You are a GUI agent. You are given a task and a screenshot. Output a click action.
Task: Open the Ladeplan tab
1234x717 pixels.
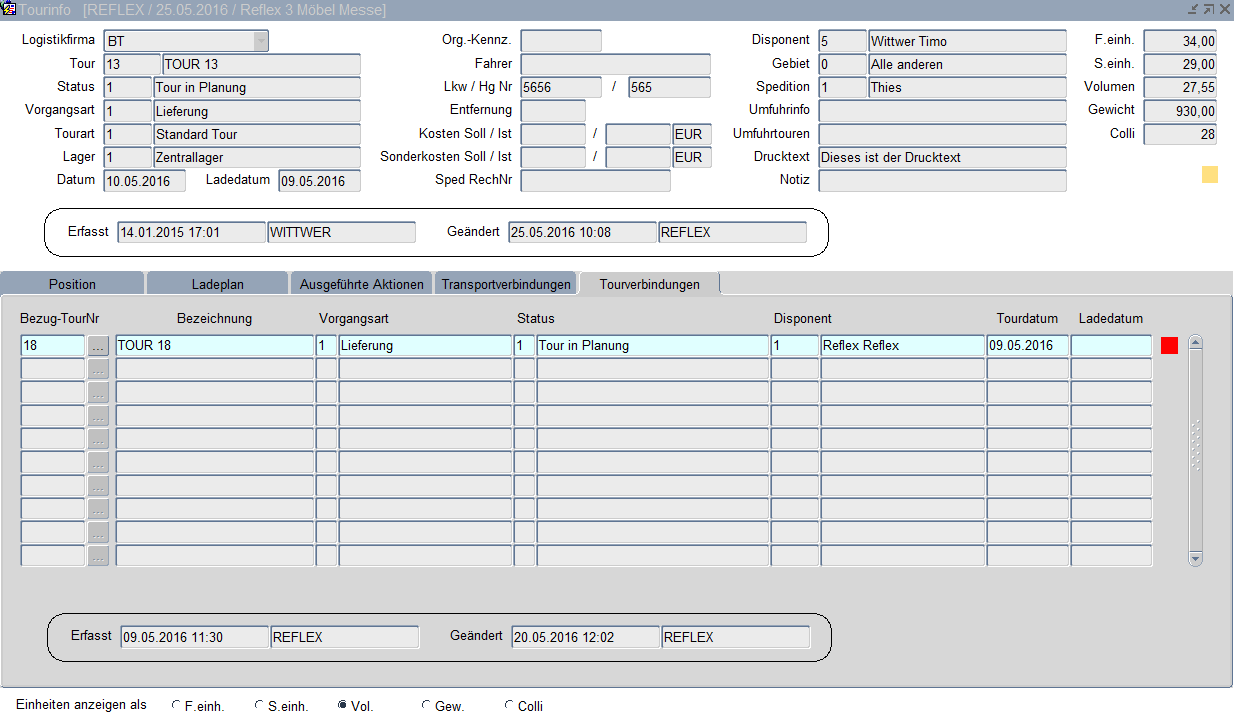218,284
